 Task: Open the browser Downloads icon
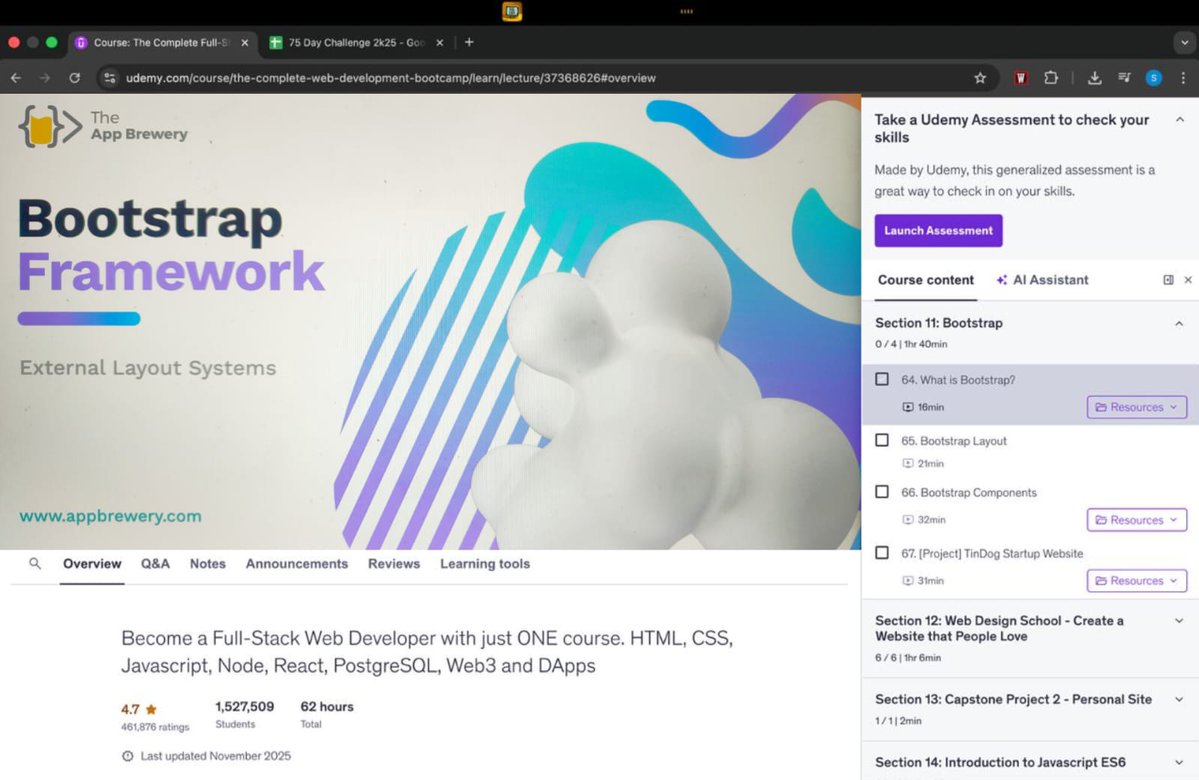point(1094,78)
